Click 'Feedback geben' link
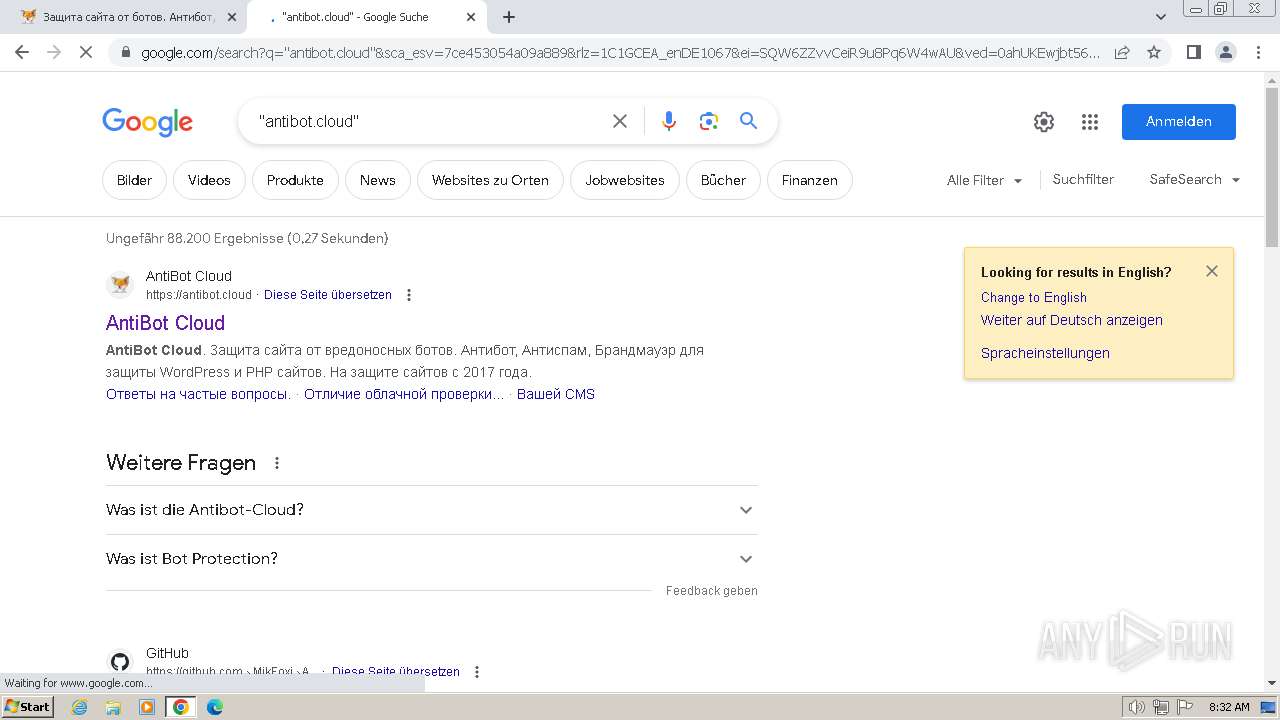This screenshot has width=1280, height=720. [x=712, y=591]
